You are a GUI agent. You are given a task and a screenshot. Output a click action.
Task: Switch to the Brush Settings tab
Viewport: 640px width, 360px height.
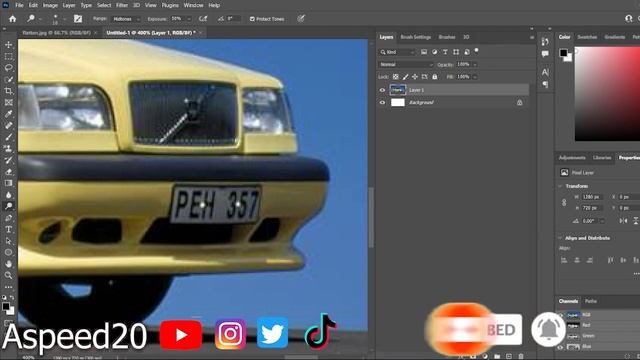point(416,37)
